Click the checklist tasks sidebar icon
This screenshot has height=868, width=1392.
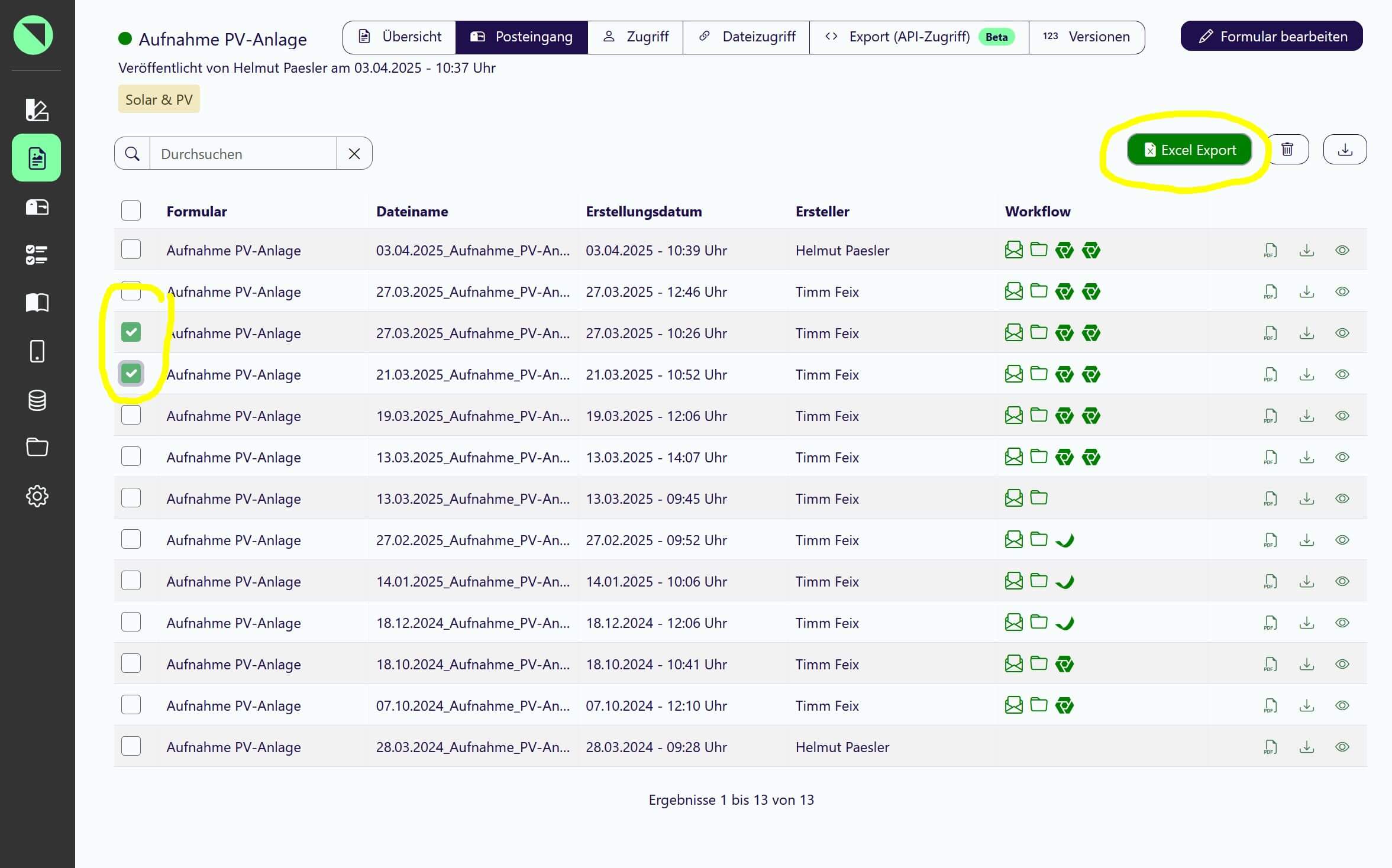37,255
